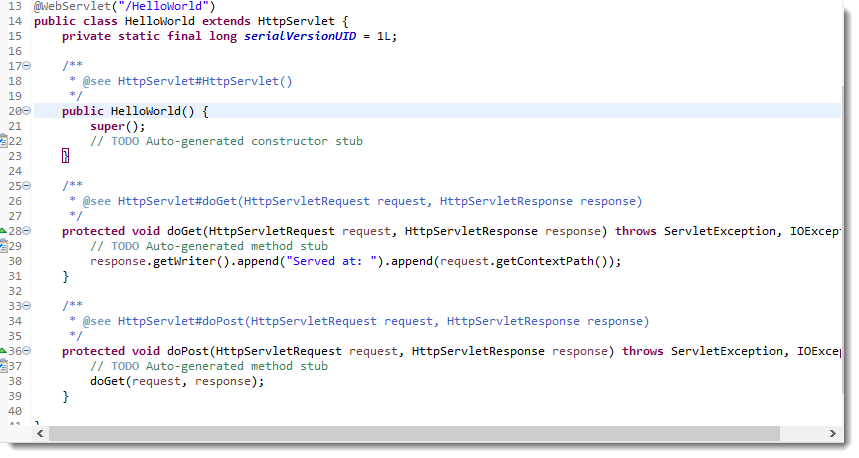Click ServletException in the doPost throws clause
The height and width of the screenshot is (458, 859).
(x=726, y=351)
